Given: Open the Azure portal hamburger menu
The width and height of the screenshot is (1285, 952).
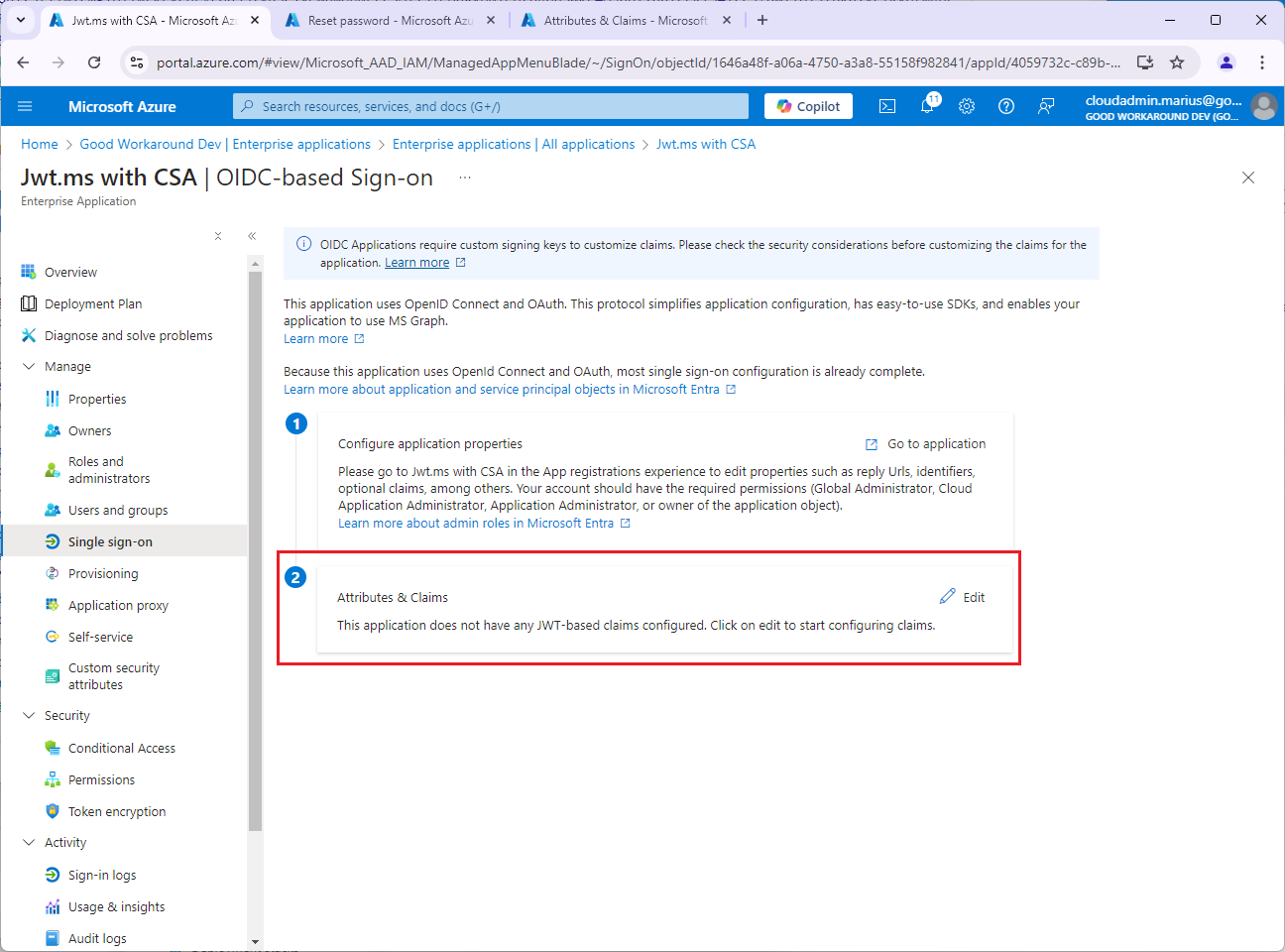Looking at the screenshot, I should point(25,106).
